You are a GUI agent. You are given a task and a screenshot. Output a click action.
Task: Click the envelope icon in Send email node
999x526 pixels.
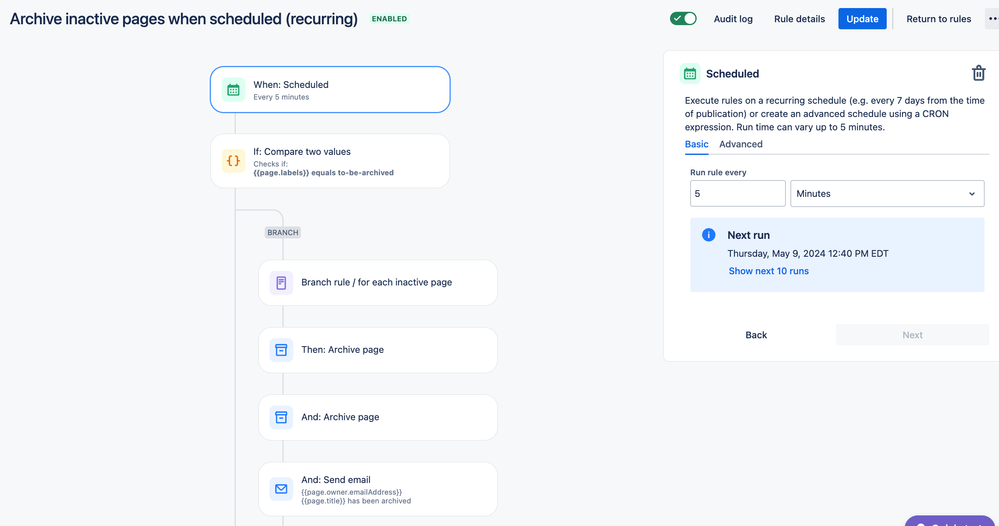(x=281, y=489)
